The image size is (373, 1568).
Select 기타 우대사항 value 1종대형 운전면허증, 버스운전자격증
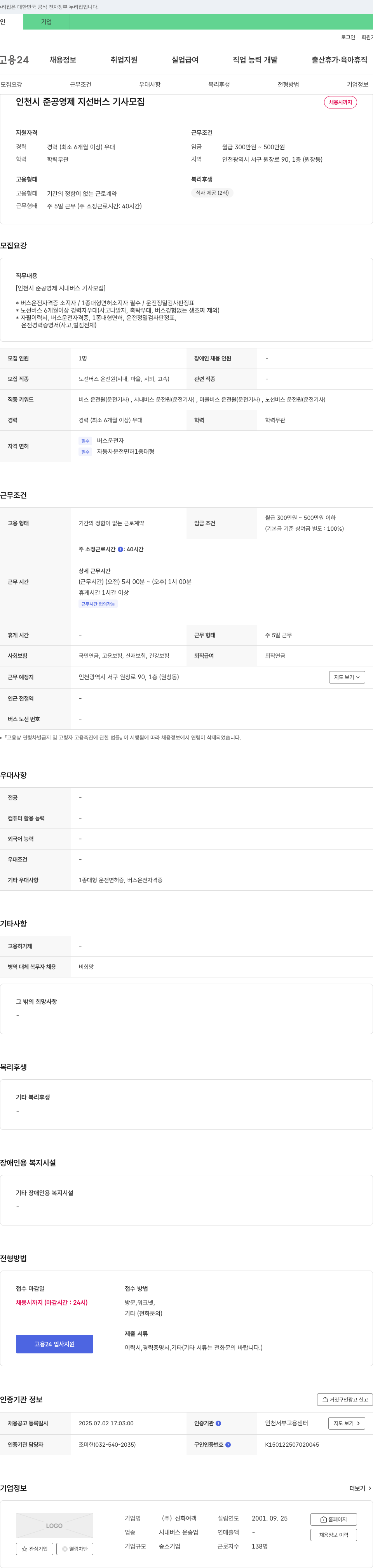click(x=120, y=880)
